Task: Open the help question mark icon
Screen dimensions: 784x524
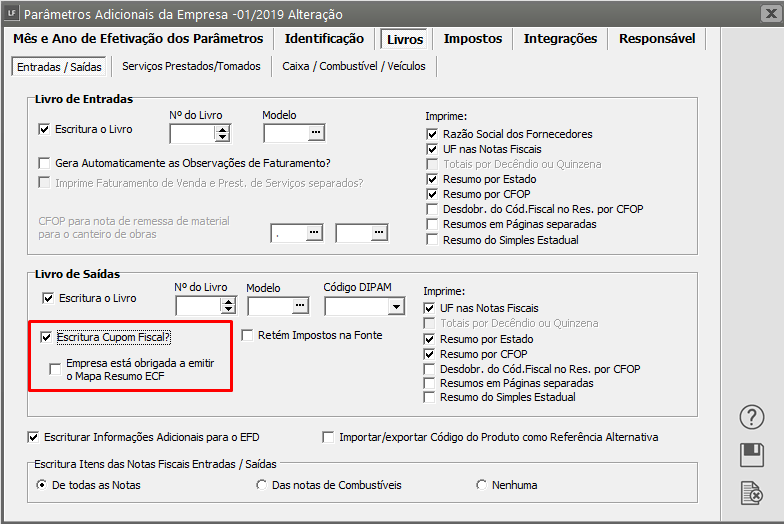Action: tap(752, 418)
